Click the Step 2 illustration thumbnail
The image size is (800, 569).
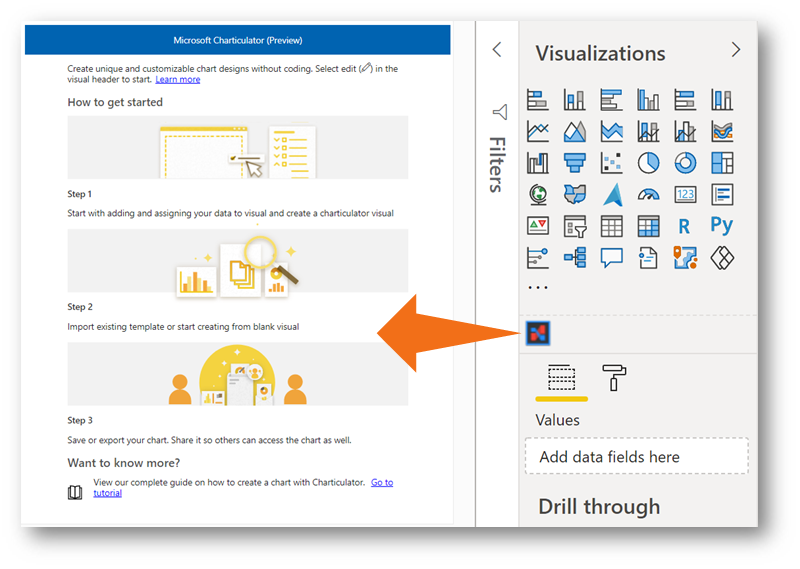coord(238,261)
